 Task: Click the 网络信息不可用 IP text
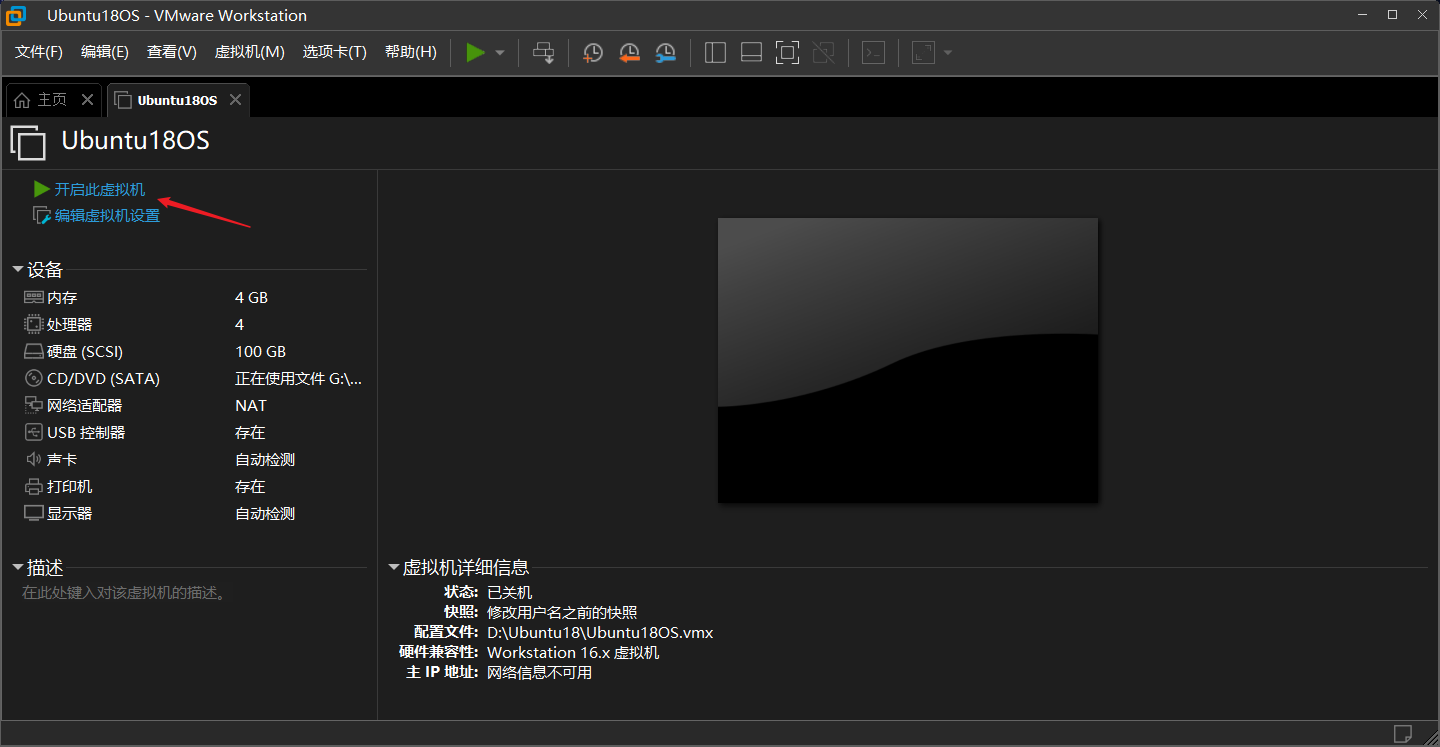[x=539, y=672]
